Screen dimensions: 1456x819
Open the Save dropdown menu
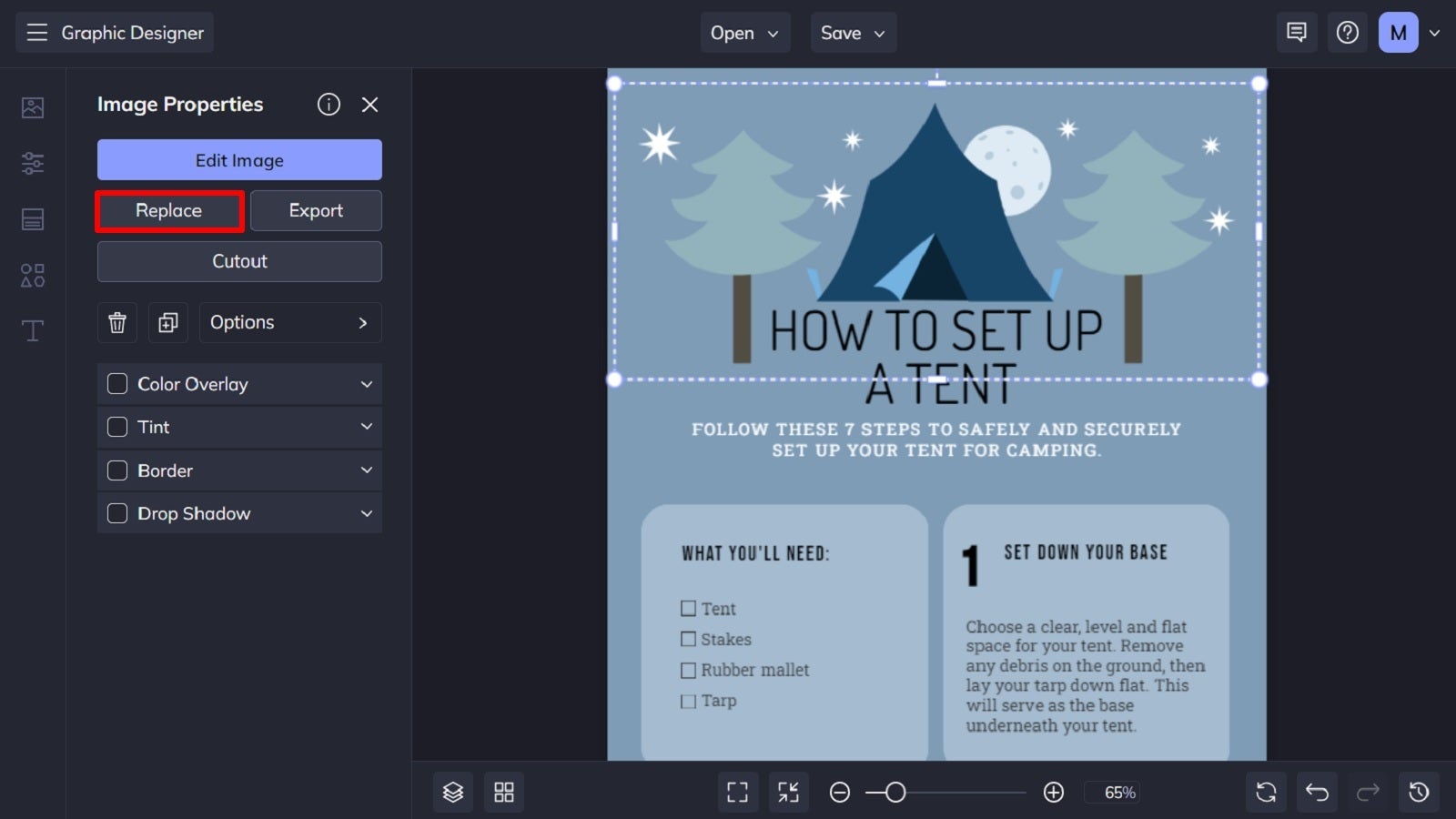[853, 32]
